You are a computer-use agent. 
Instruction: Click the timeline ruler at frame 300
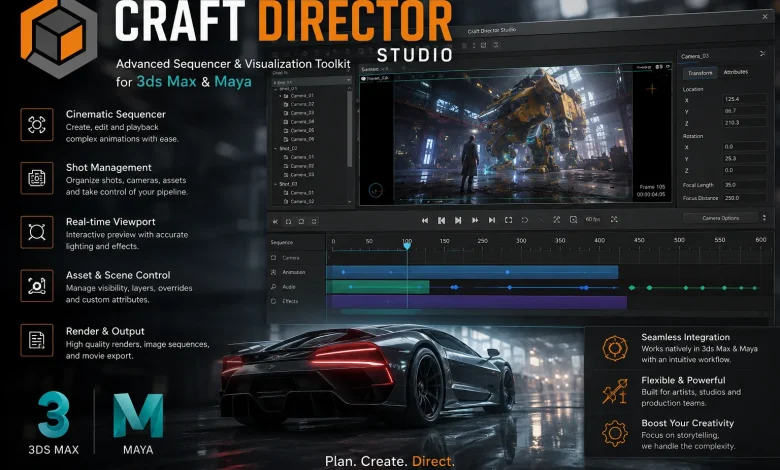(521, 241)
